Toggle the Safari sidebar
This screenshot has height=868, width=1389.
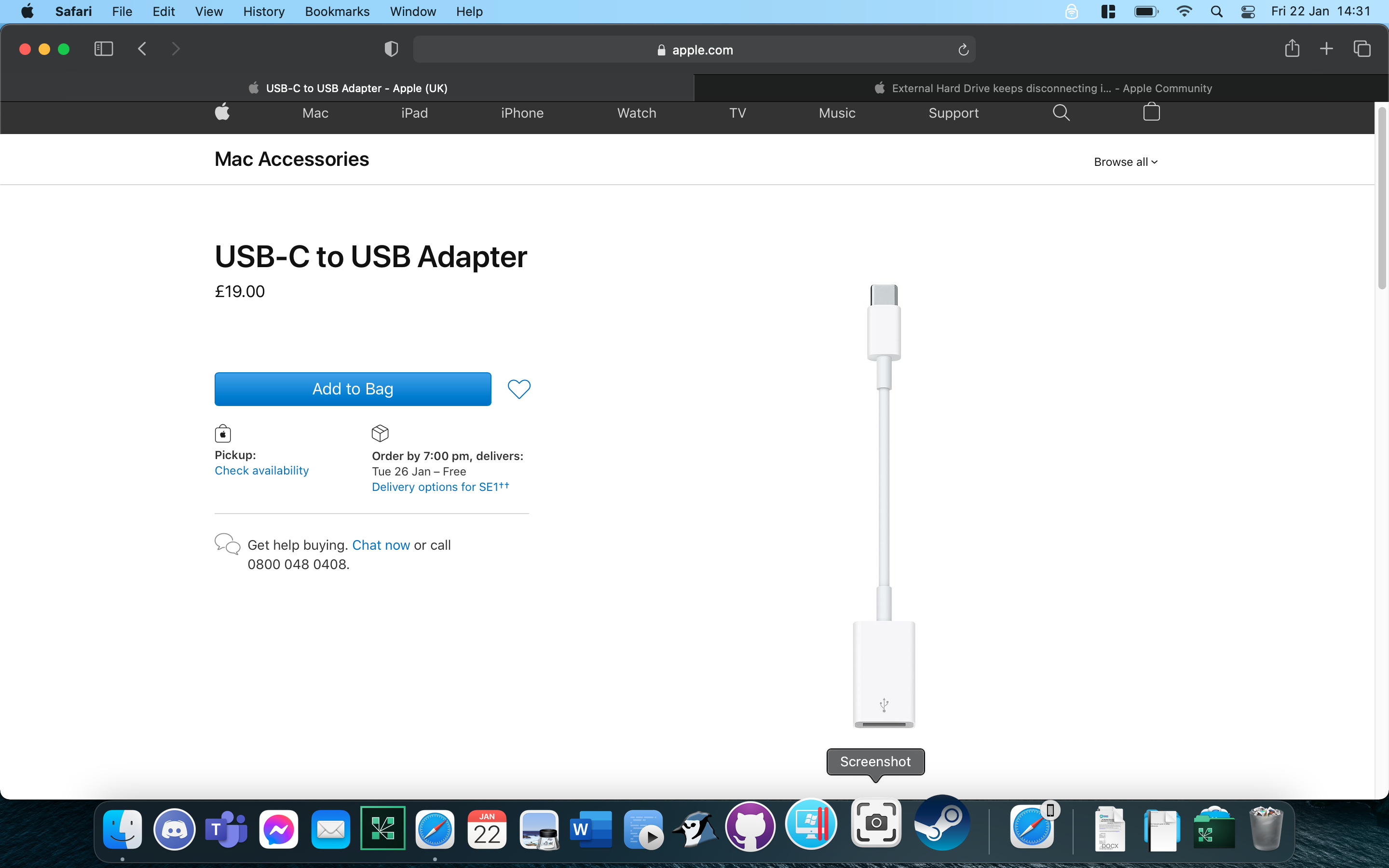coord(103,49)
